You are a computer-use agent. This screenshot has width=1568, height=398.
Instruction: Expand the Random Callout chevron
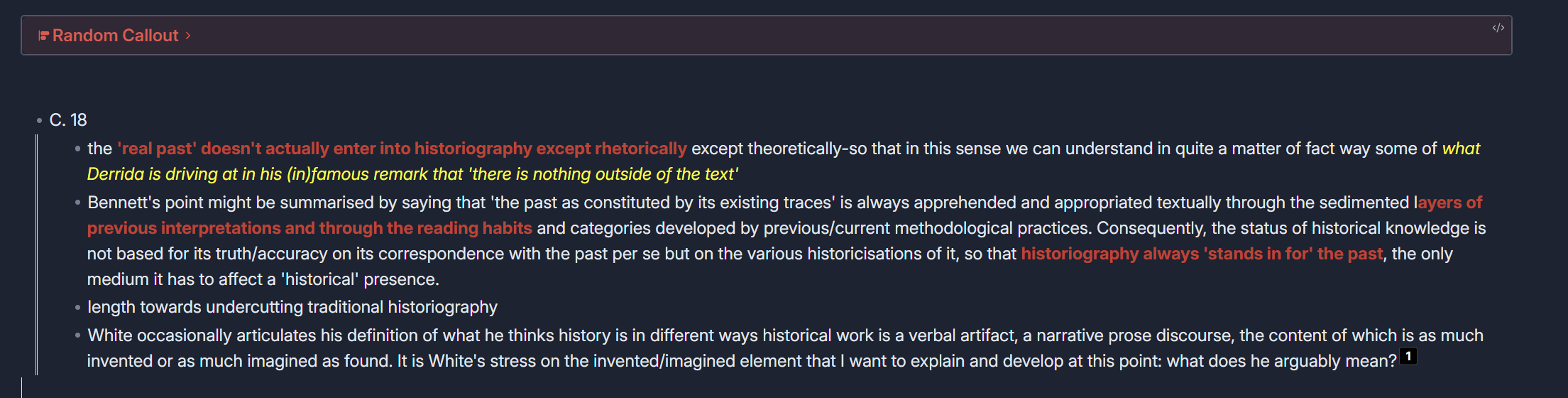[188, 36]
